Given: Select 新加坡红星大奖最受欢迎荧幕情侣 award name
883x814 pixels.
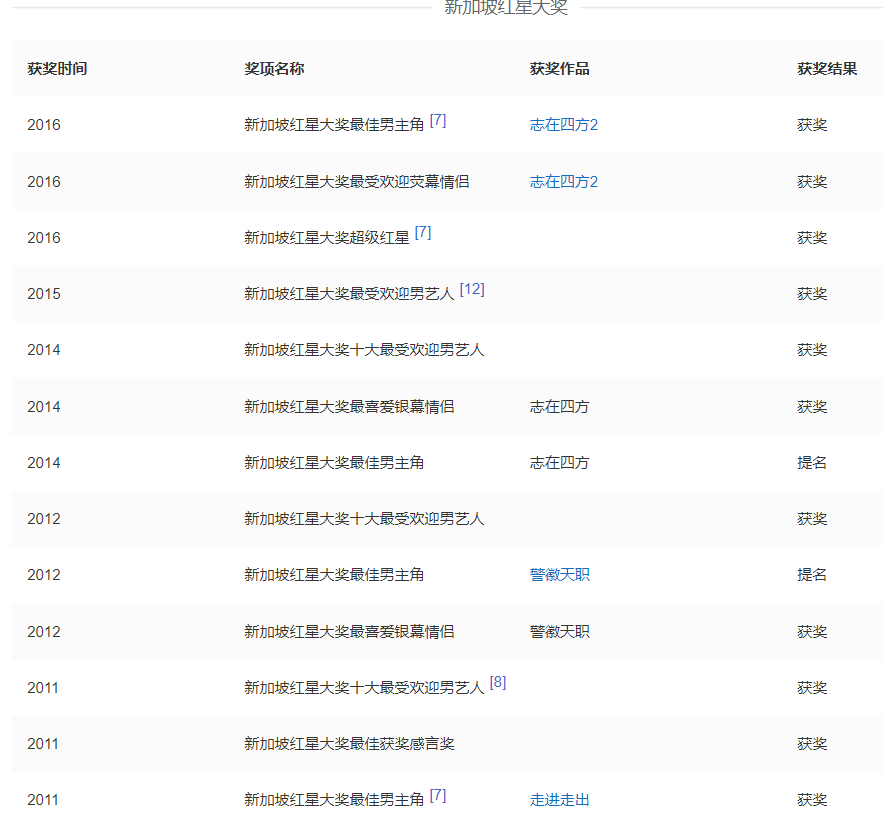Looking at the screenshot, I should click(x=357, y=181).
